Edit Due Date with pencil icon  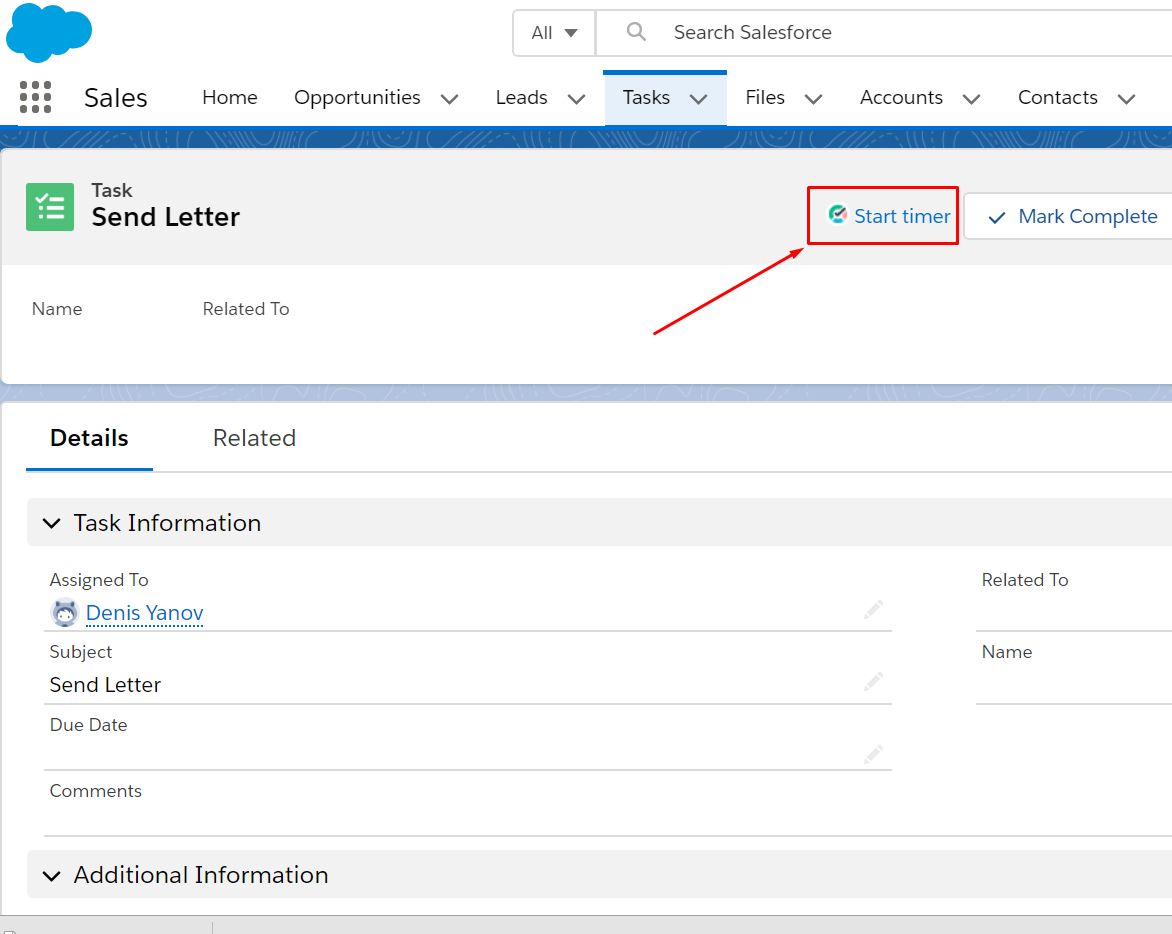click(x=873, y=754)
